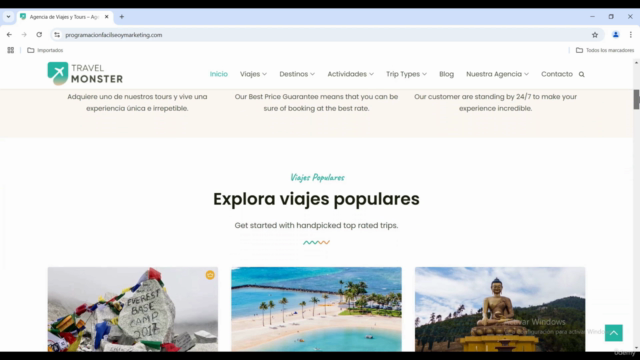Open the Contacto menu item
The width and height of the screenshot is (640, 360).
point(557,74)
